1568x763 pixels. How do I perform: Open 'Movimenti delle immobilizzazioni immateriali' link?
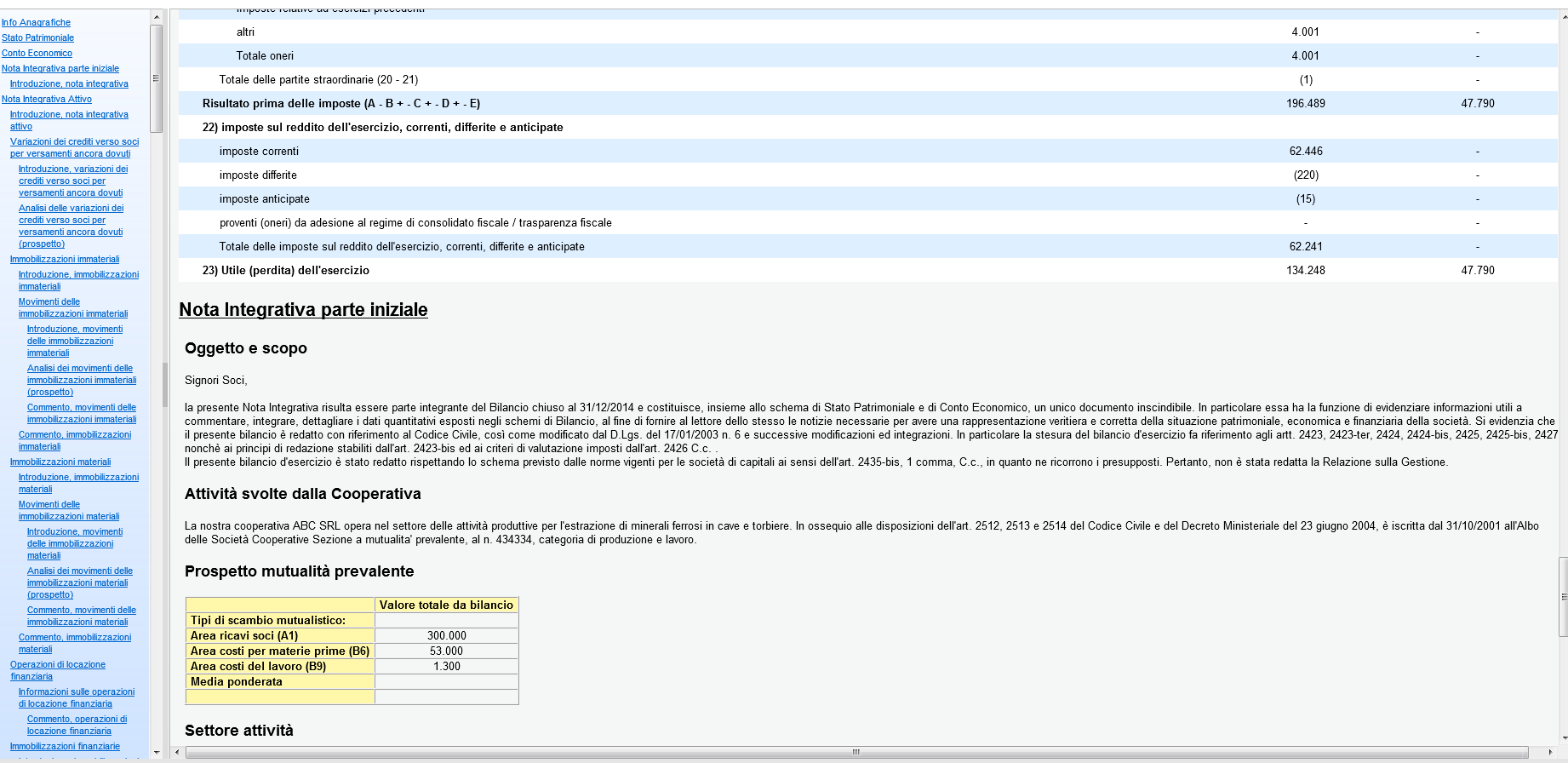(73, 307)
